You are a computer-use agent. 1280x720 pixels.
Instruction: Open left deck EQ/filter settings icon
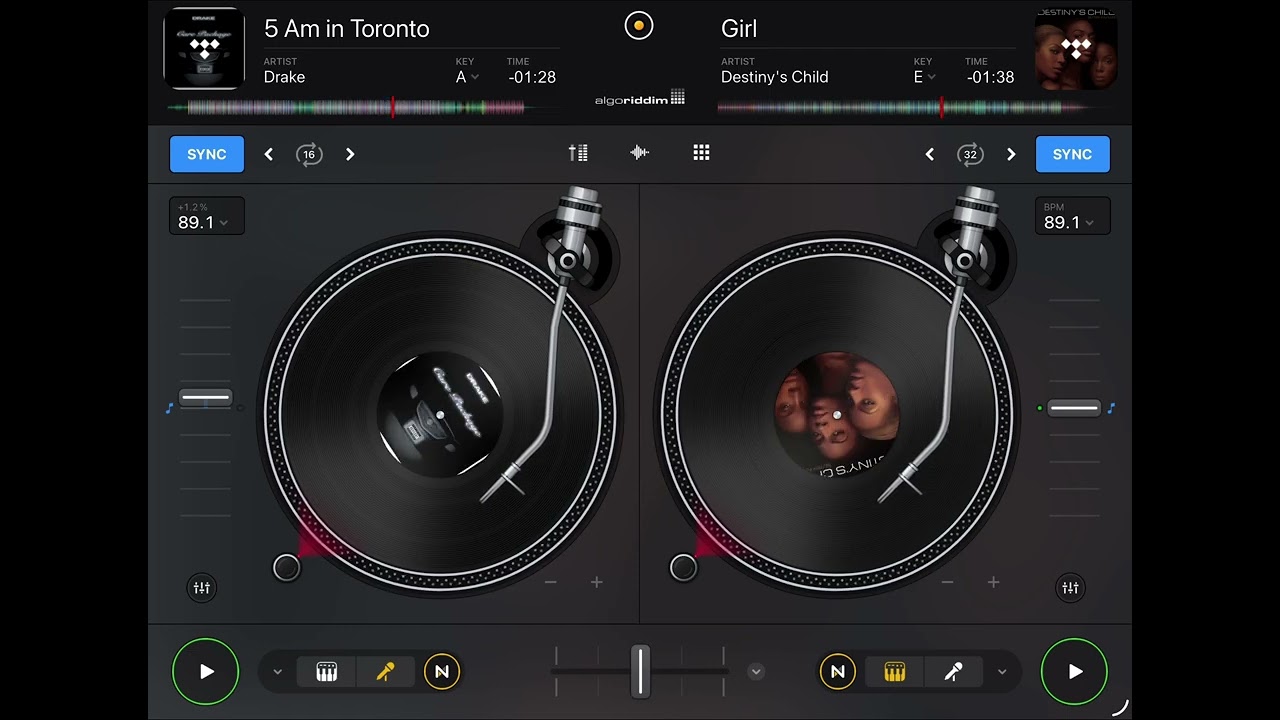point(202,588)
